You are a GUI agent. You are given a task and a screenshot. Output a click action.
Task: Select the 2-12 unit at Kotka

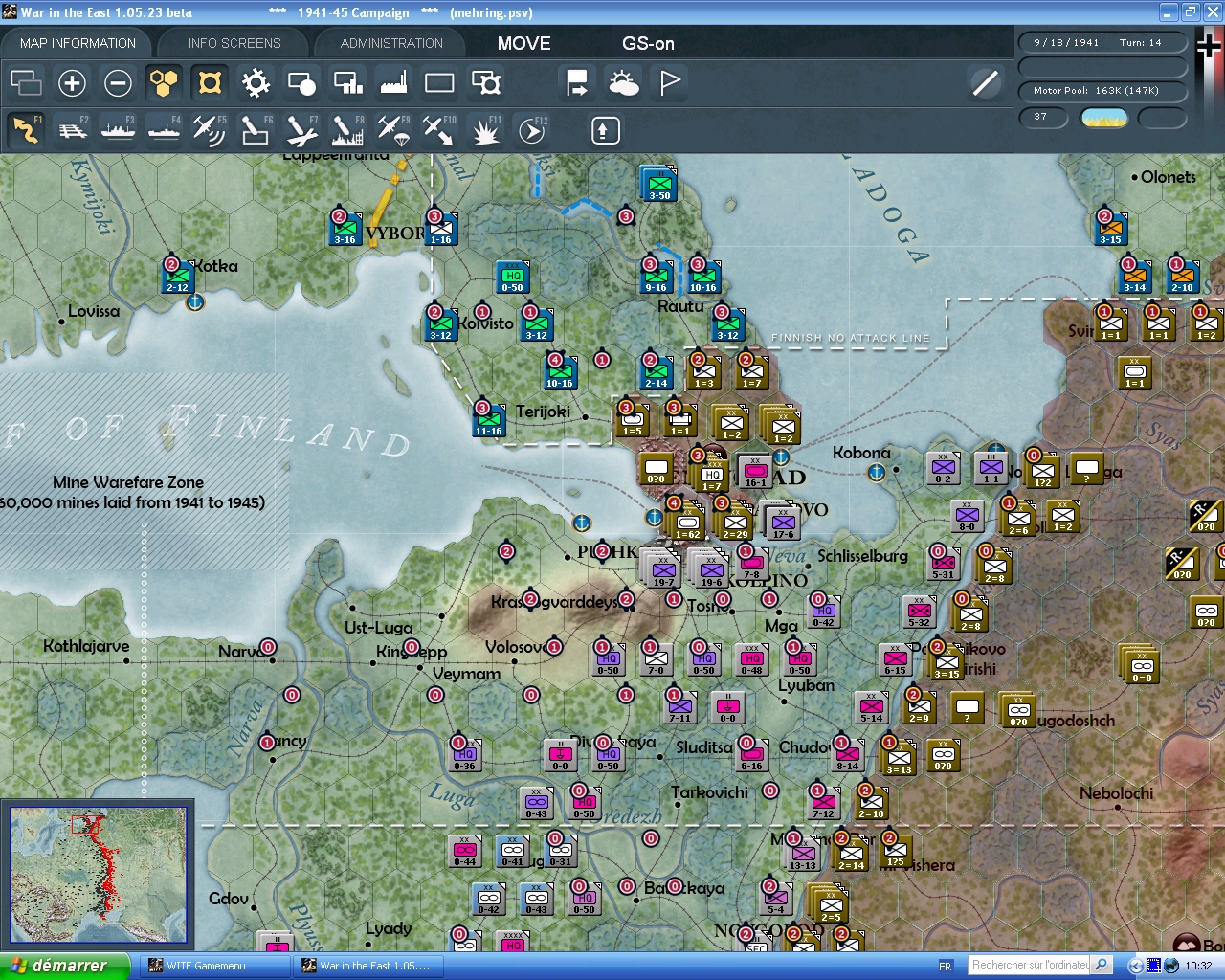pos(177,277)
